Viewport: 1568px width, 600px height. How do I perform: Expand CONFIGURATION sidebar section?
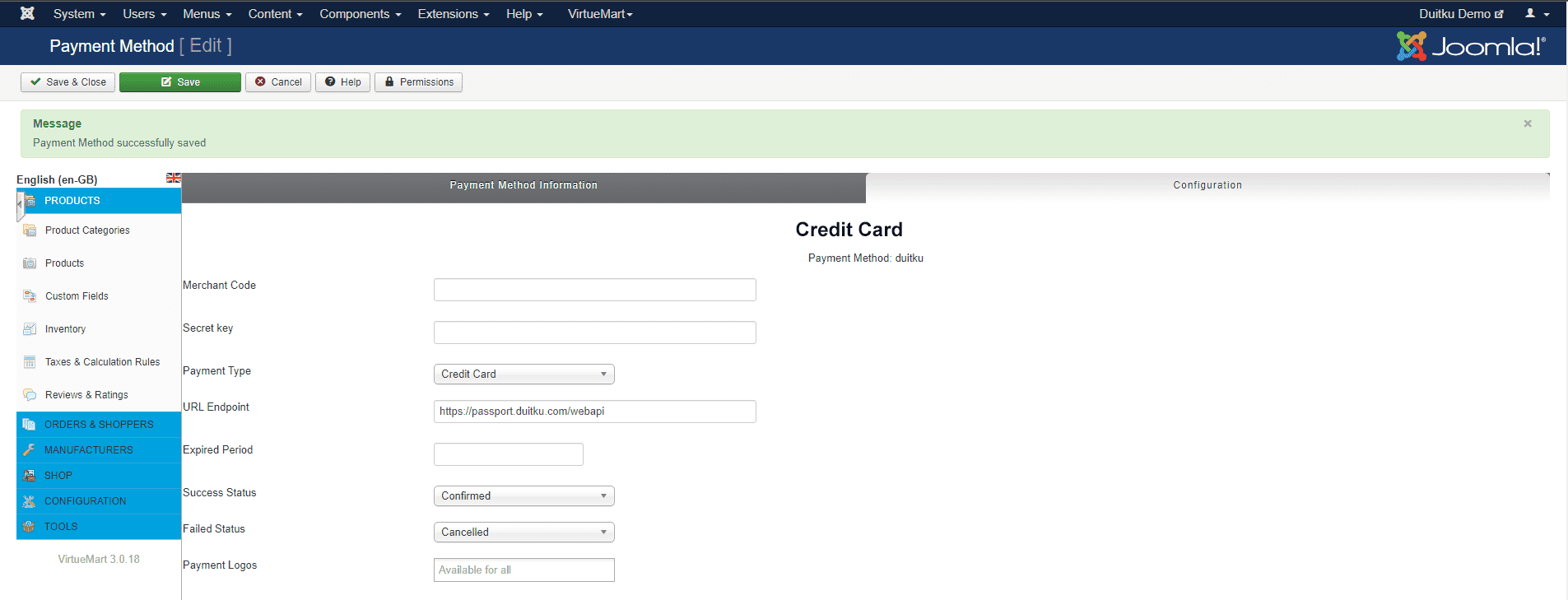point(99,501)
